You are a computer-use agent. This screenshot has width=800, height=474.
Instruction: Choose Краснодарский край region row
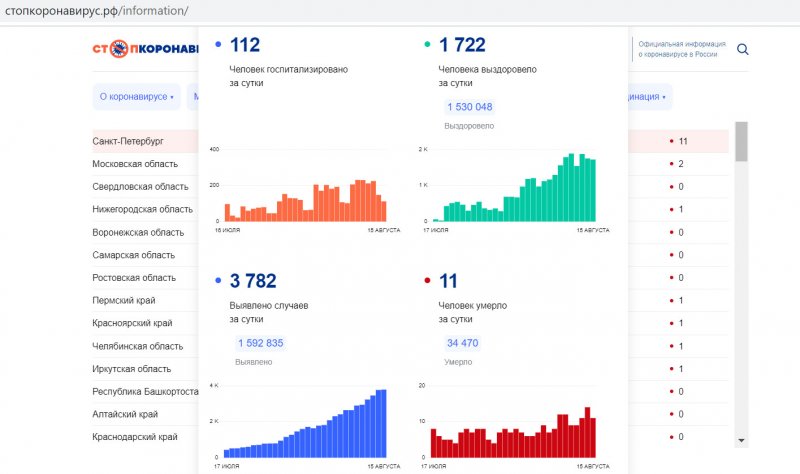(135, 437)
